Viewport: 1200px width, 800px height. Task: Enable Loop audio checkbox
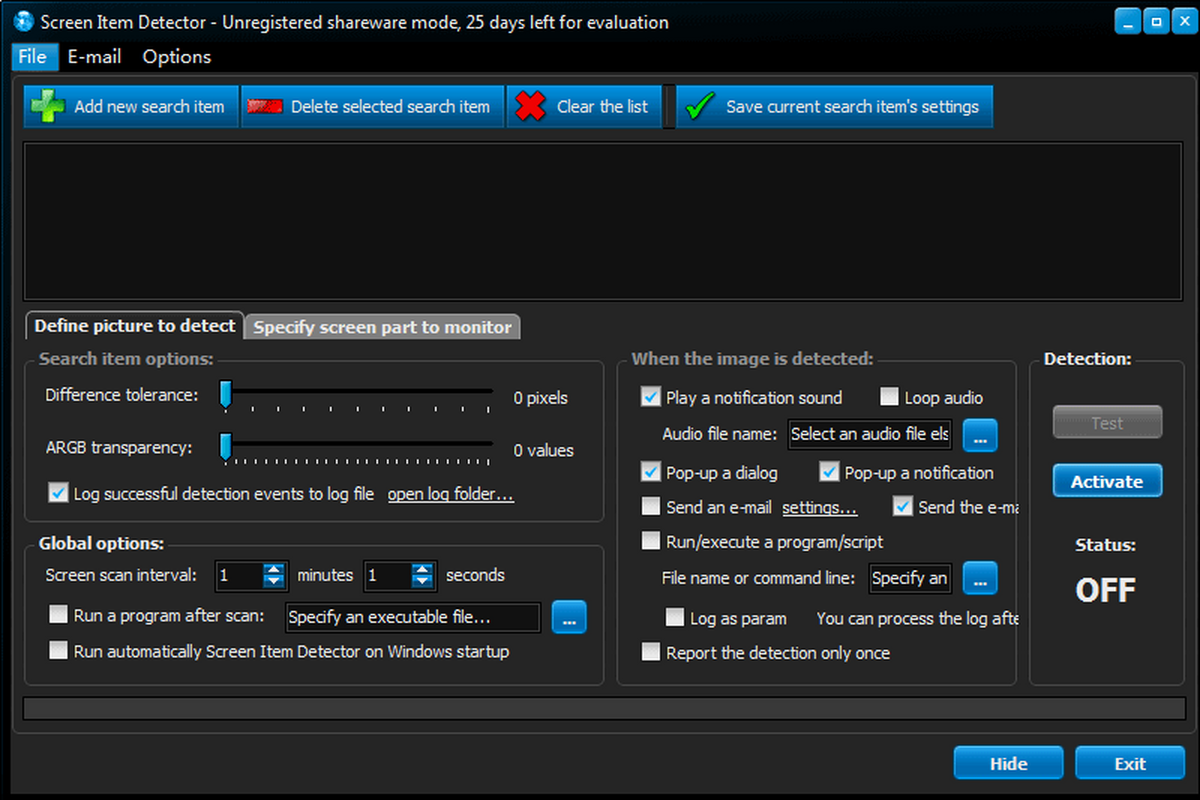coord(890,397)
